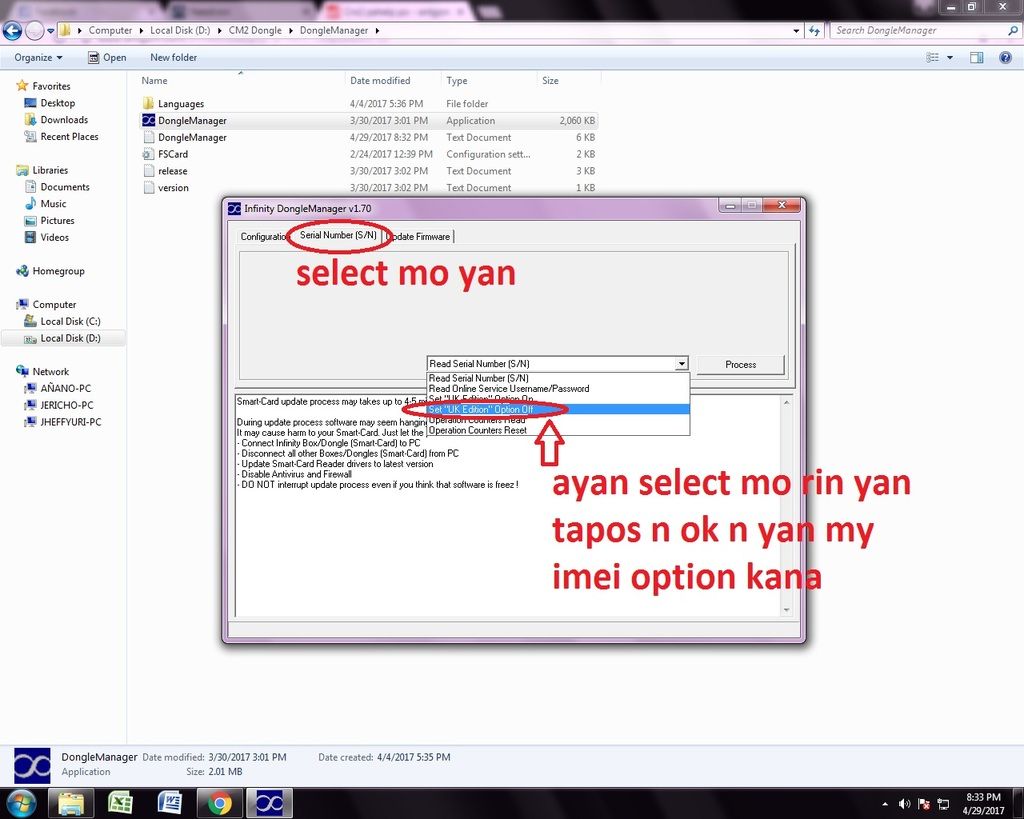Open Microsoft Word in the taskbar
The width and height of the screenshot is (1024, 819).
tap(170, 802)
